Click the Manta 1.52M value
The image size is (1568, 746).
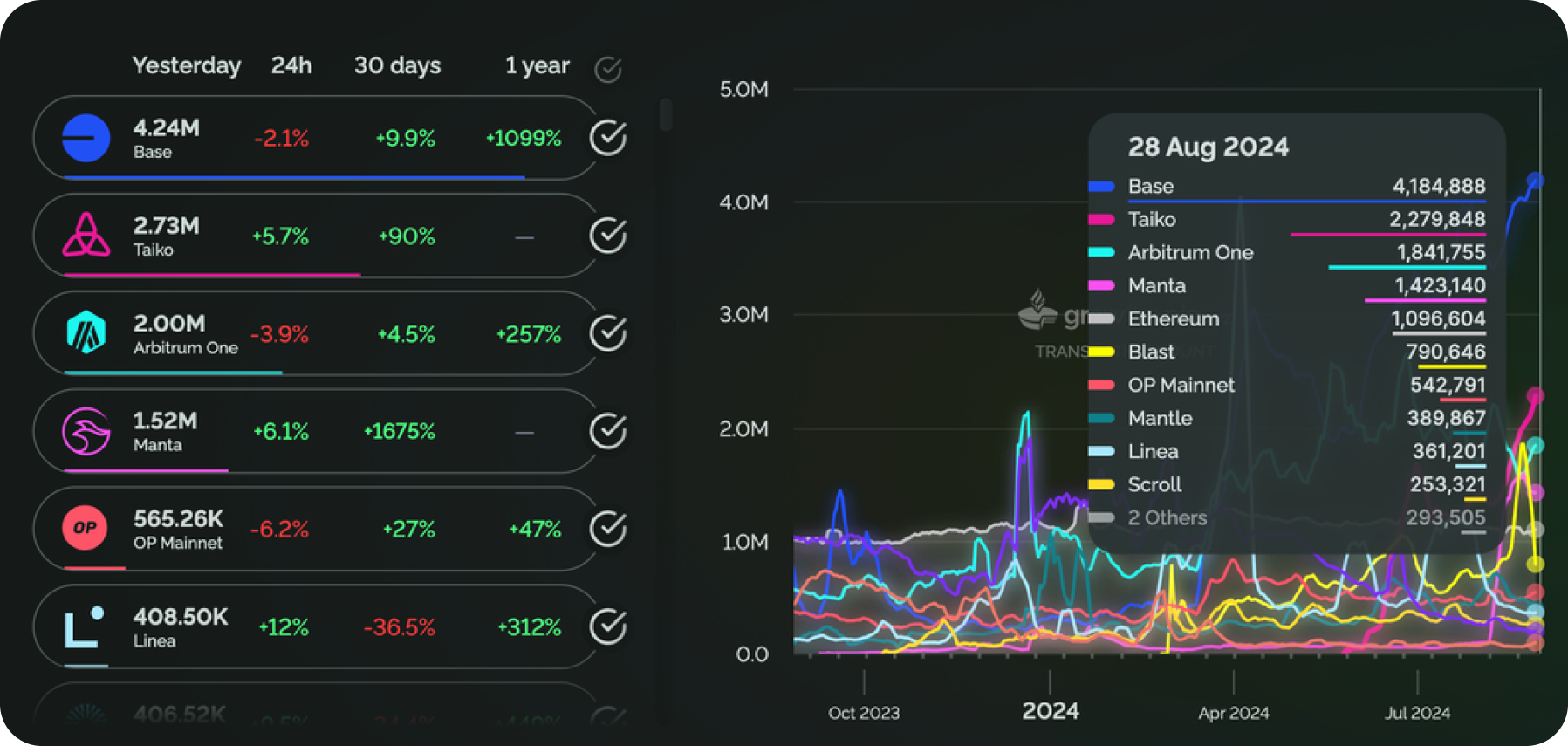(165, 421)
